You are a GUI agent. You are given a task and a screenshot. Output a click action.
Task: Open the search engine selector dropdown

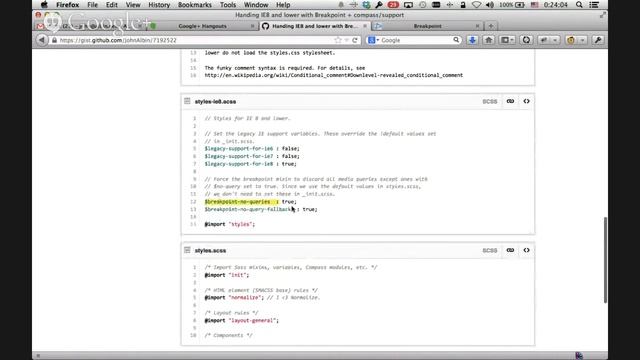(x=373, y=40)
